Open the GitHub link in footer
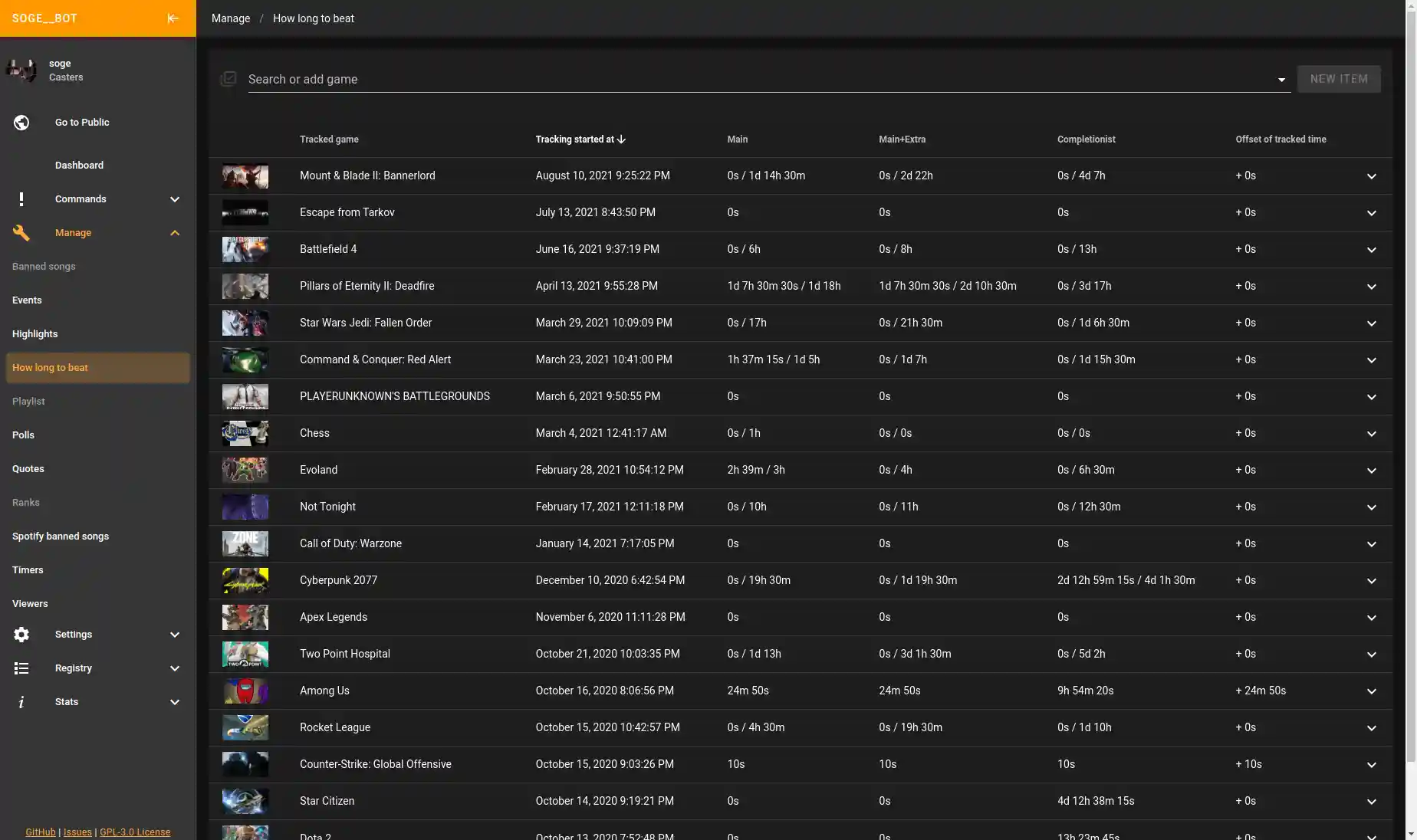1417x840 pixels. 41,832
